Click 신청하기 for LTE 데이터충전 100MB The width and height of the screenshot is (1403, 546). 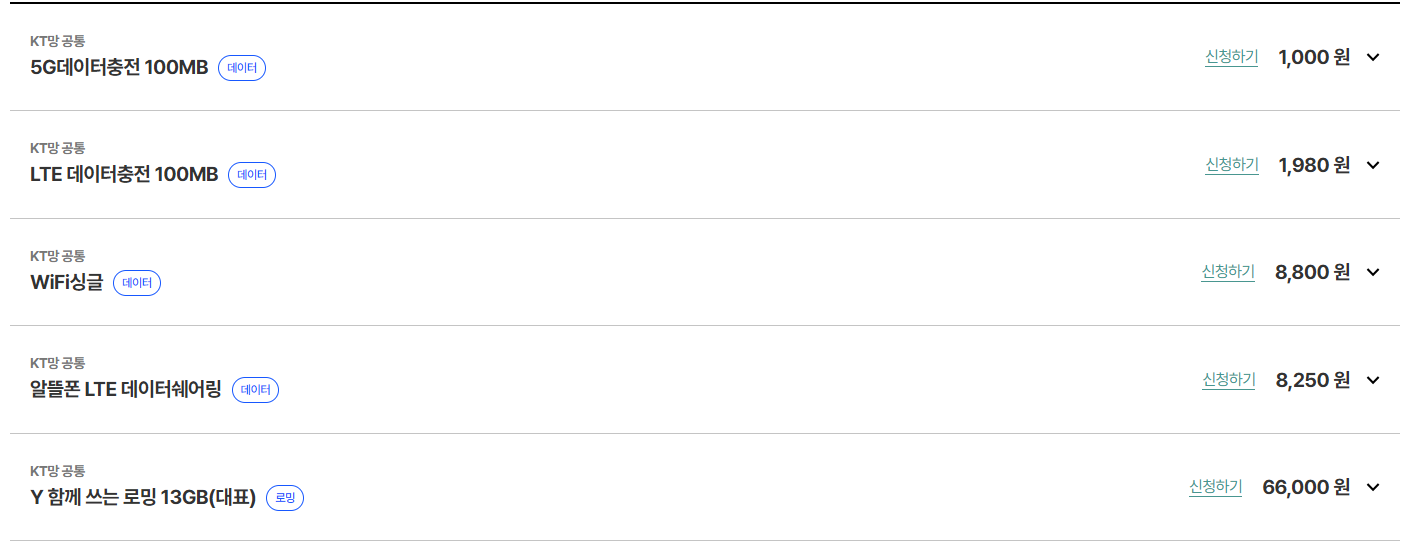point(1231,165)
